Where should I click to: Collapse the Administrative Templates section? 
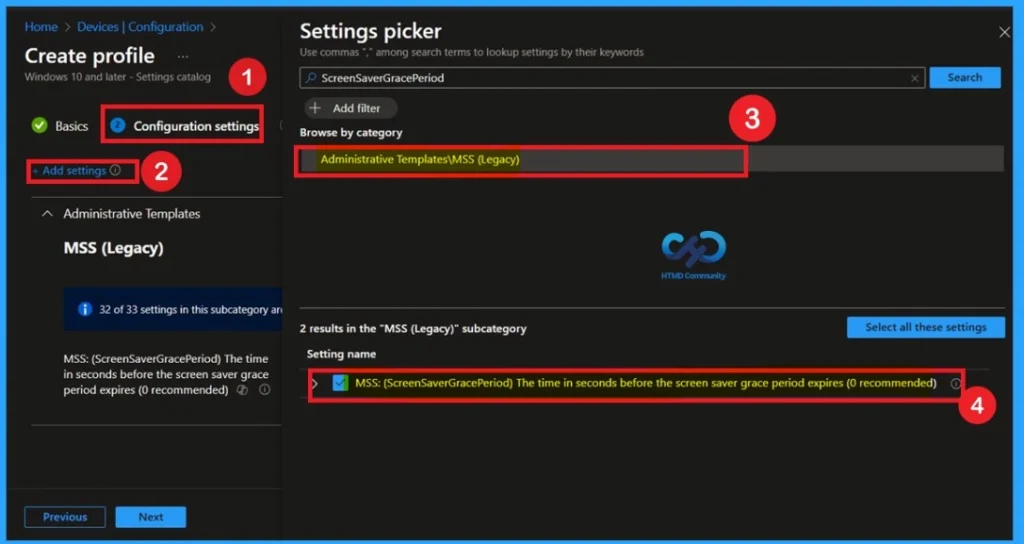[x=47, y=214]
